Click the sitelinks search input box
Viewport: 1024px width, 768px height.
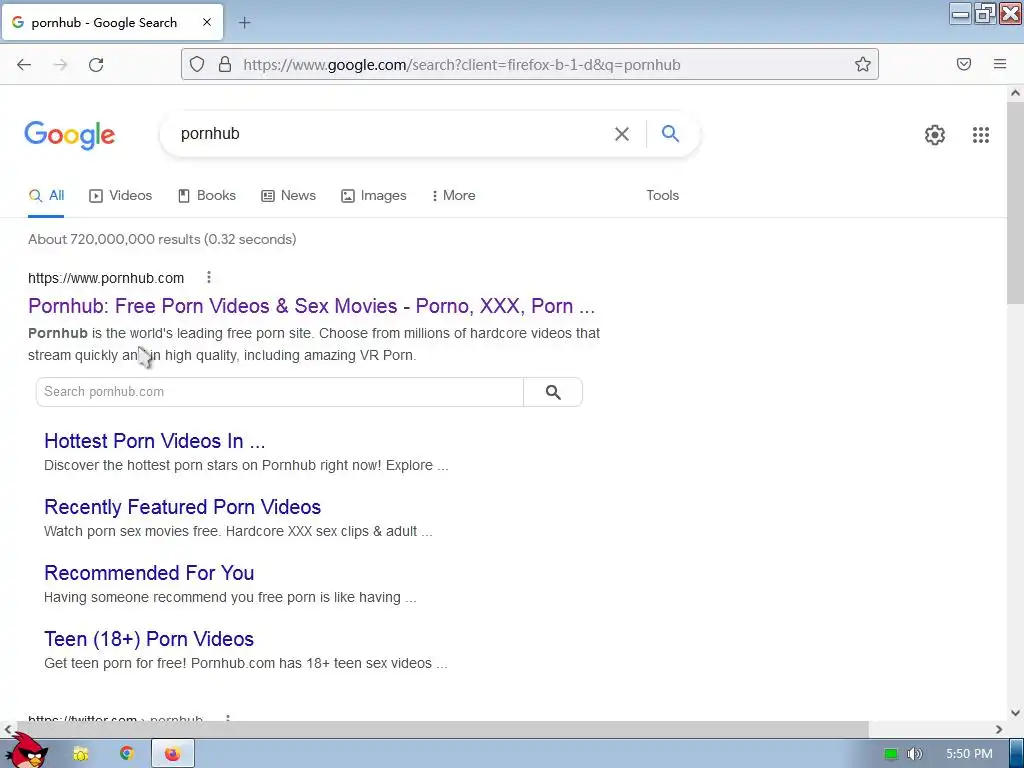click(280, 392)
